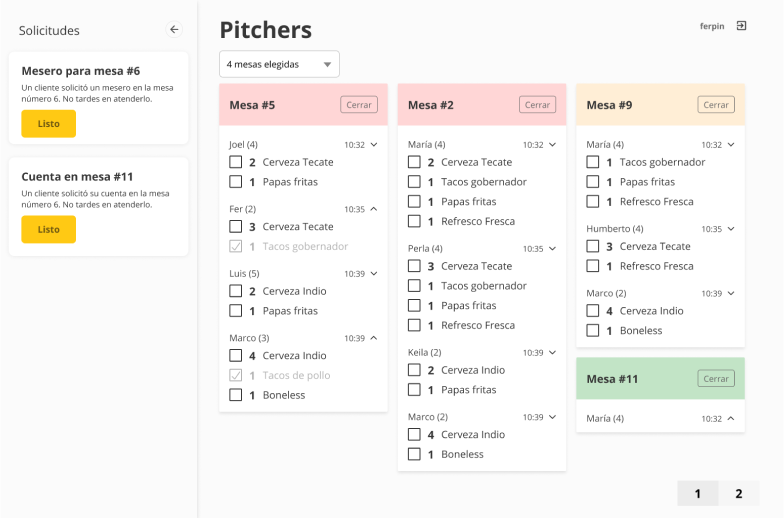Expand Joel's order in Mesa #5
Image resolution: width=784 pixels, height=518 pixels.
click(374, 145)
